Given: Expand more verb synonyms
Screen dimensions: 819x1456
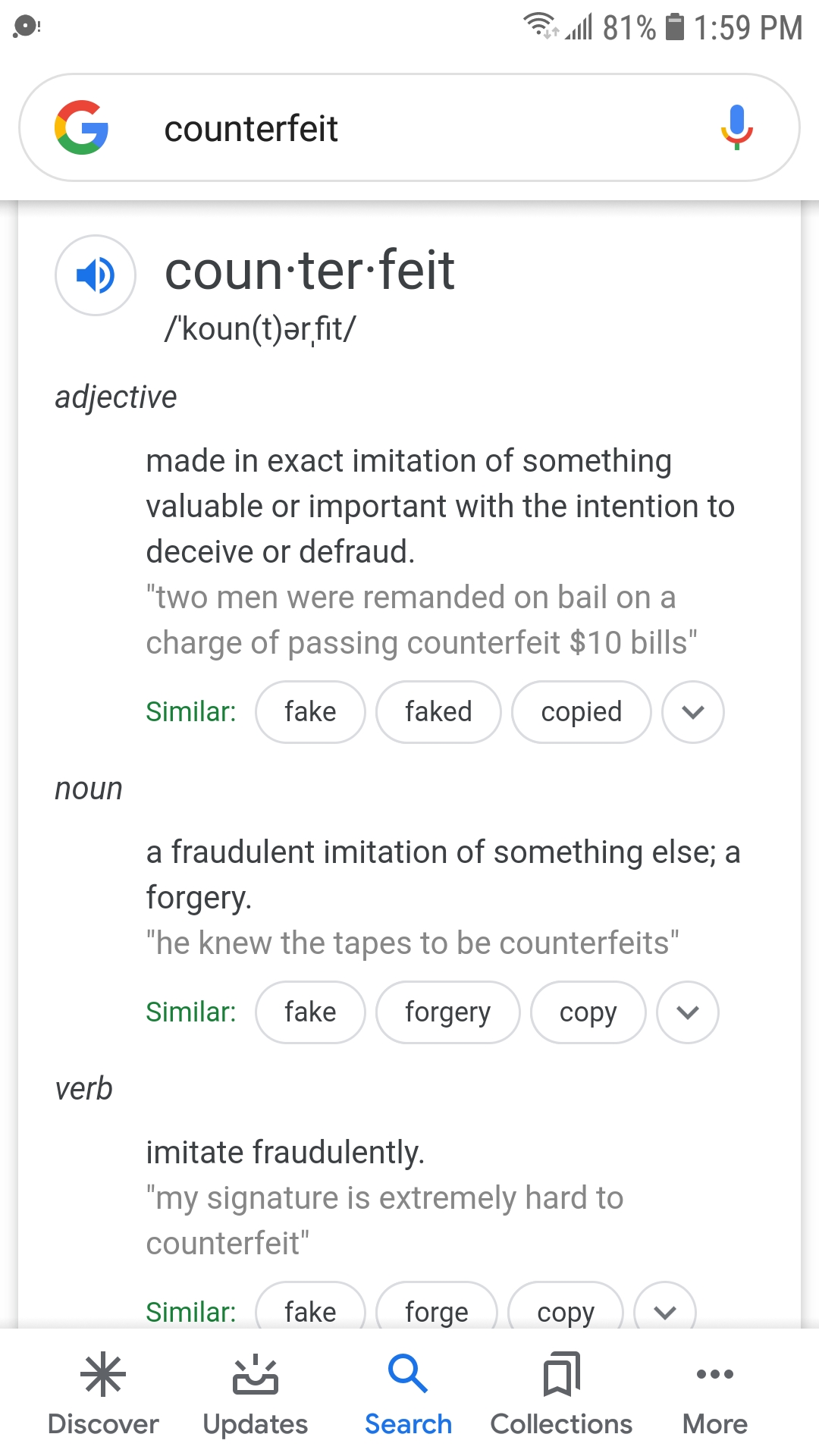Looking at the screenshot, I should pos(665,1310).
